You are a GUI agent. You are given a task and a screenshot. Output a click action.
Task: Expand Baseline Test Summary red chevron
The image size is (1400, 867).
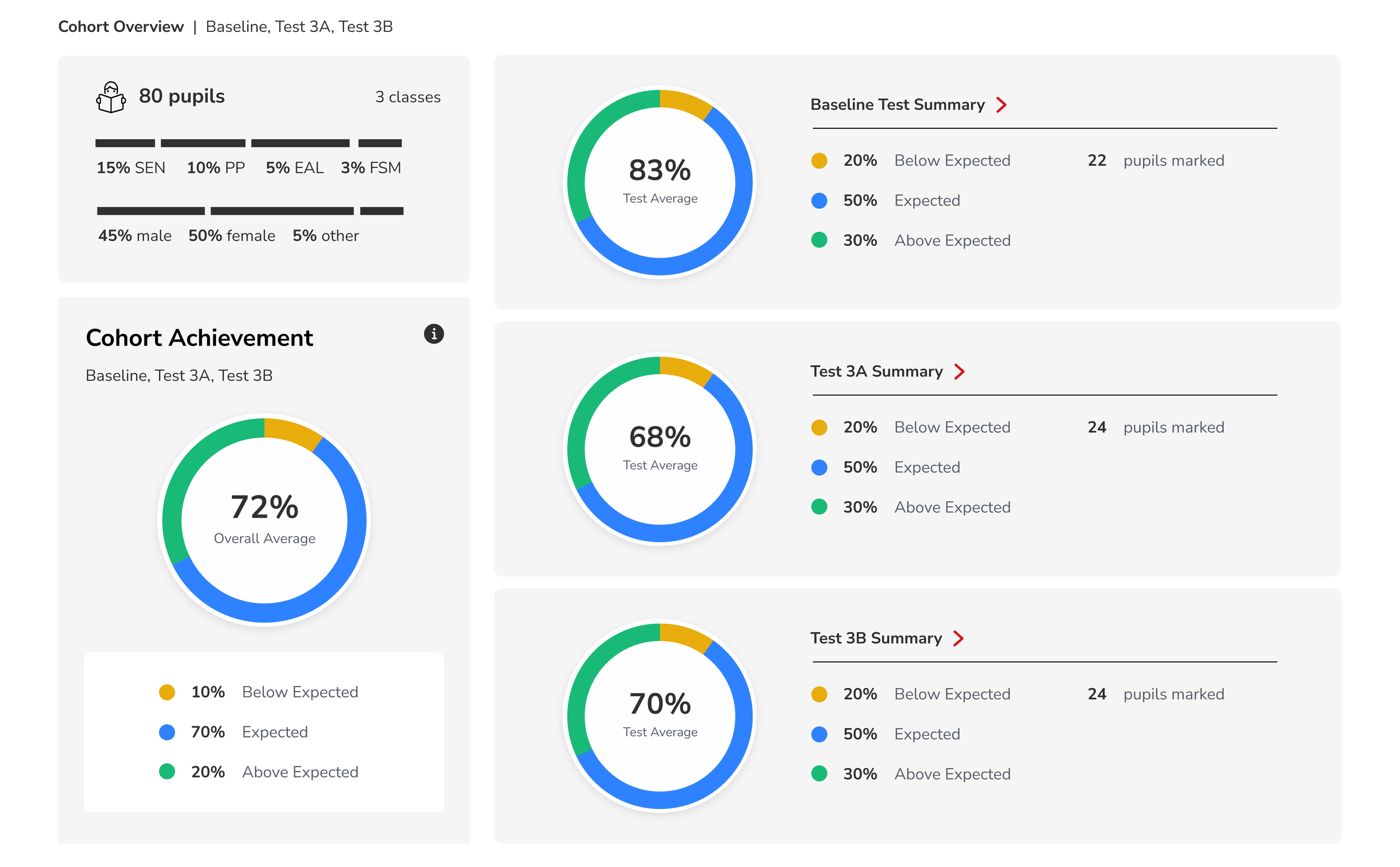(1001, 105)
